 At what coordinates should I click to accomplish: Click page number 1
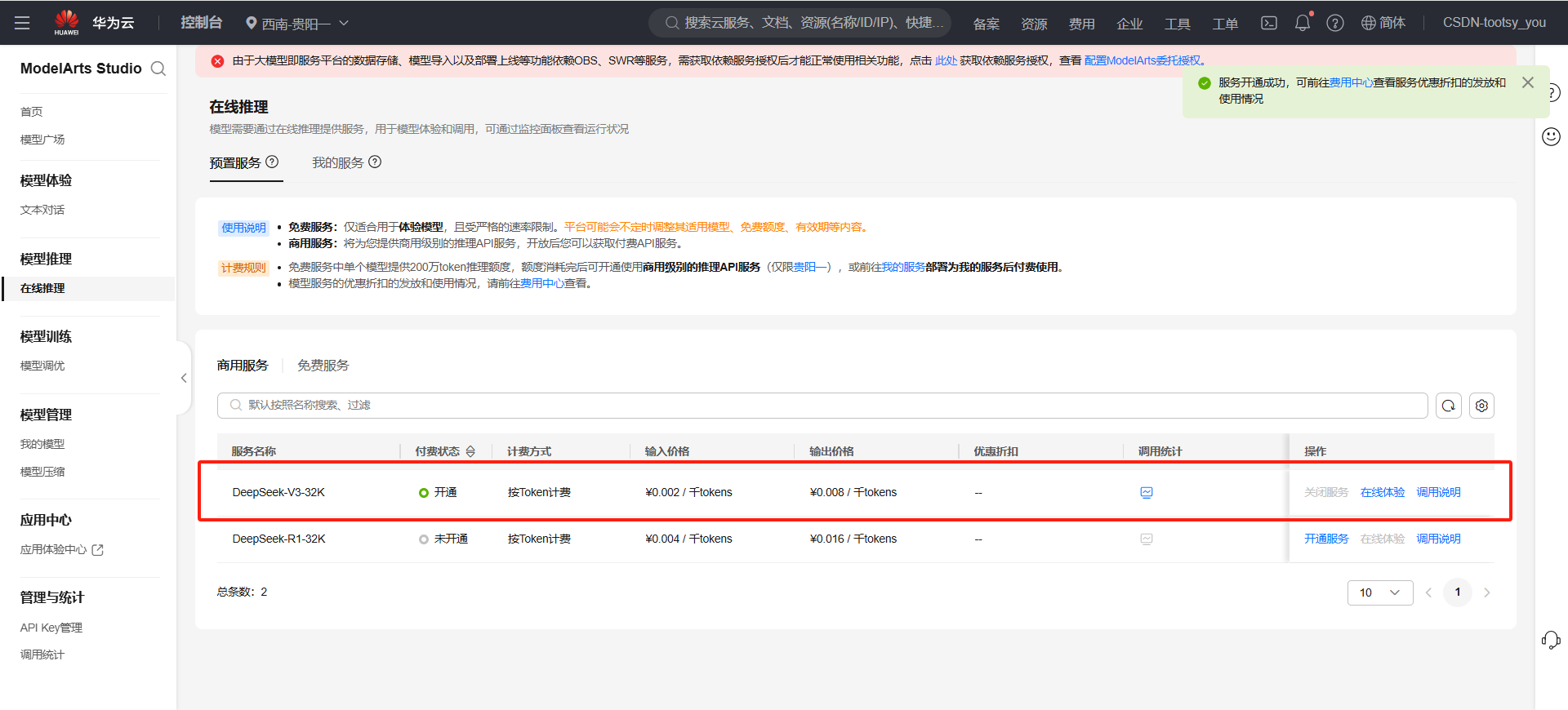point(1458,592)
